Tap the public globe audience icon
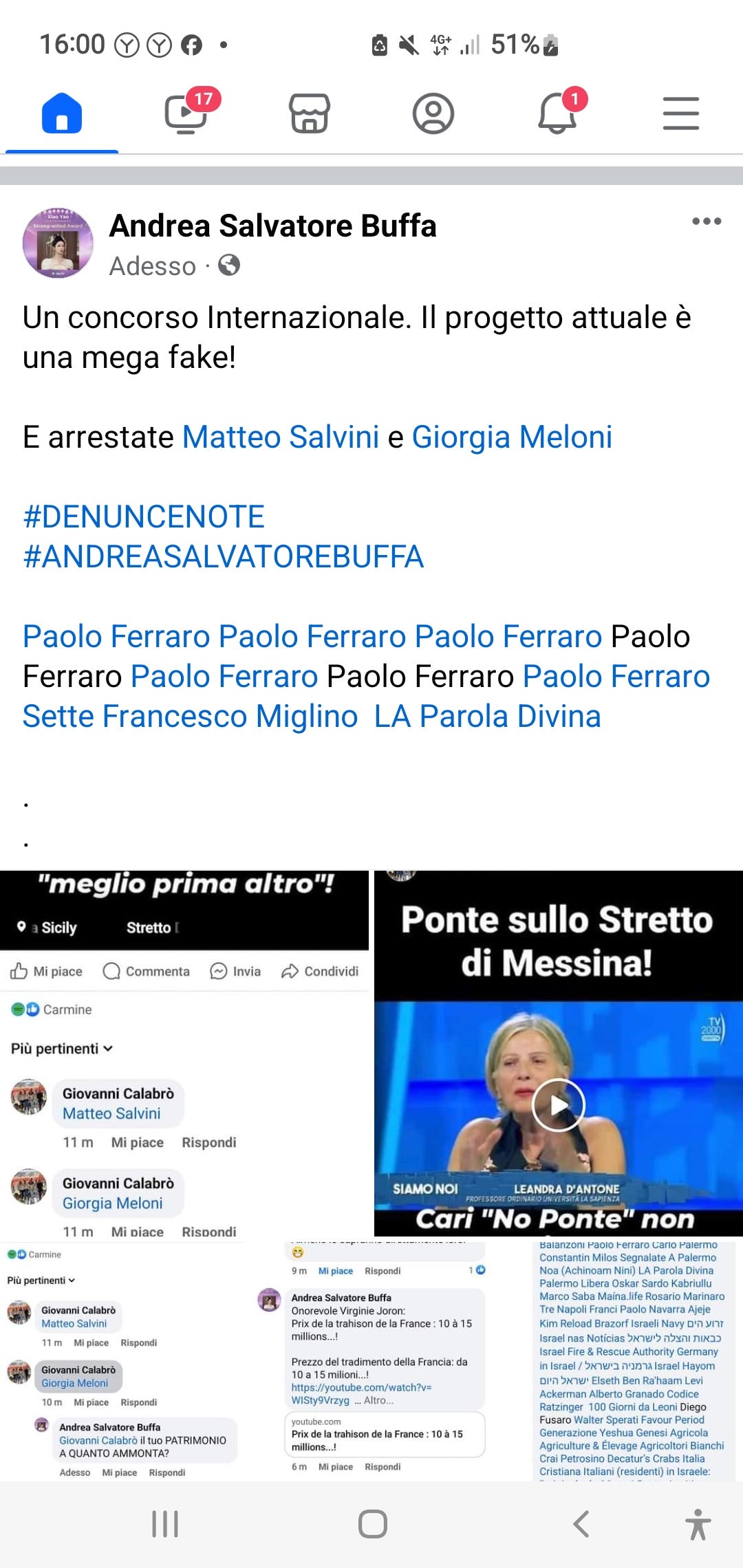The width and height of the screenshot is (743, 1568). (229, 265)
